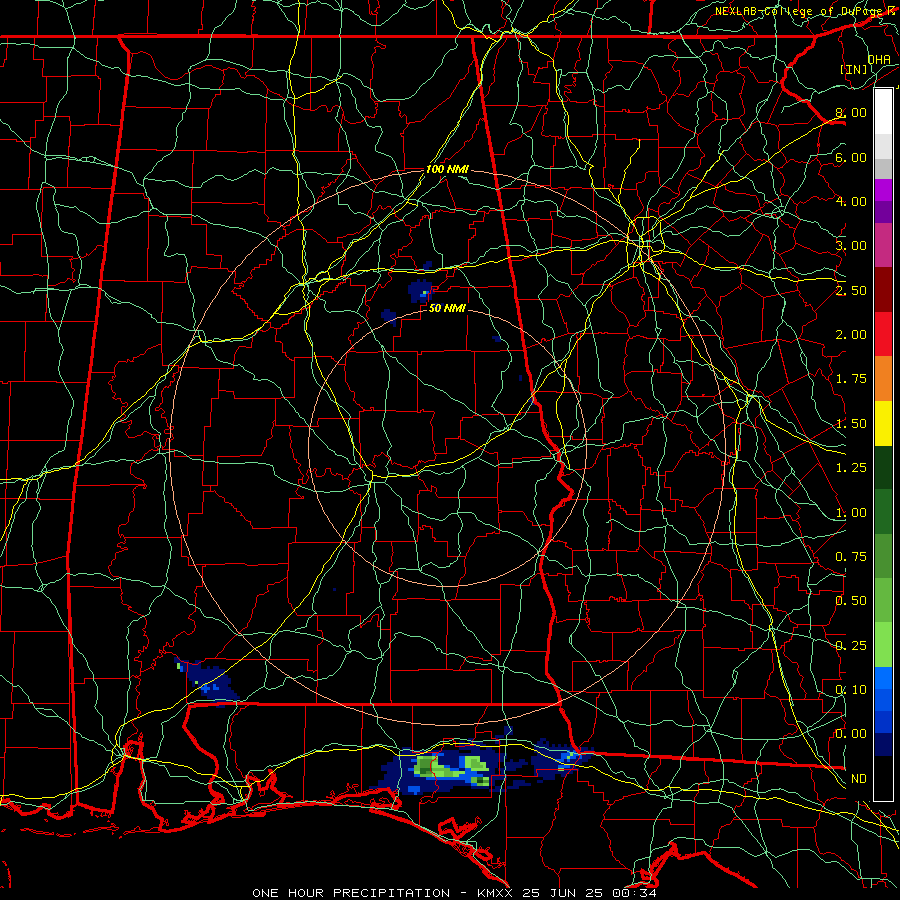Select the light blue swatch above 0.10
This screenshot has width=900, height=900.
click(x=883, y=678)
